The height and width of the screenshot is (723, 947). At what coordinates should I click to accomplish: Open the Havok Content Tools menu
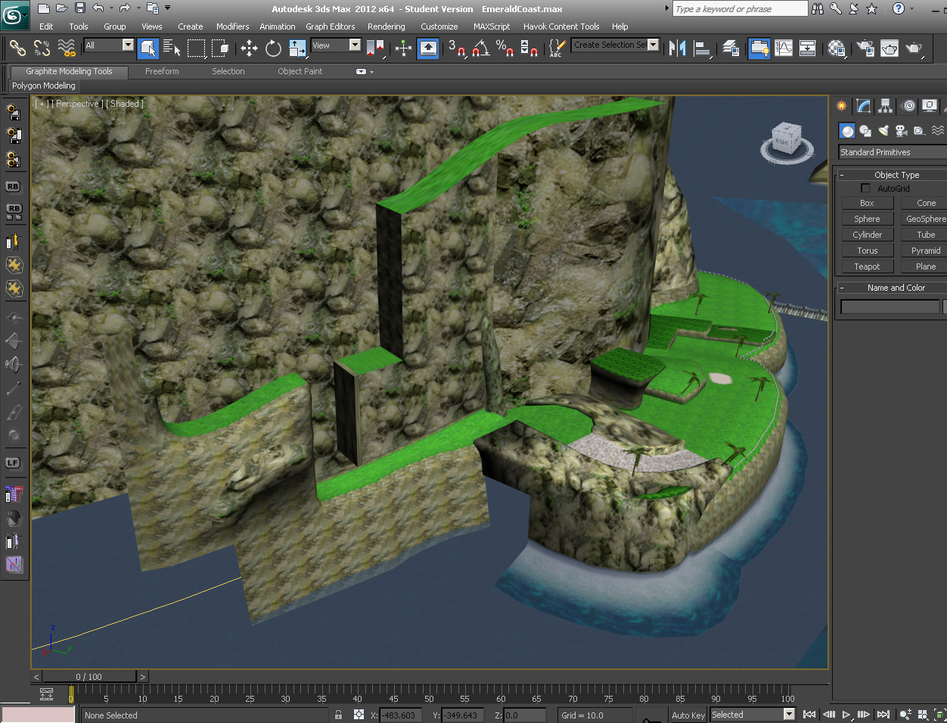tap(561, 27)
